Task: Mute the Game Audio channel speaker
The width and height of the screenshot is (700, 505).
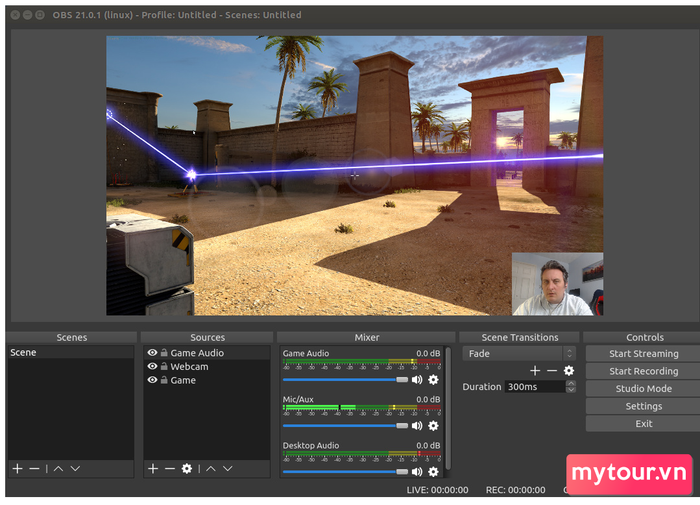Action: click(417, 380)
